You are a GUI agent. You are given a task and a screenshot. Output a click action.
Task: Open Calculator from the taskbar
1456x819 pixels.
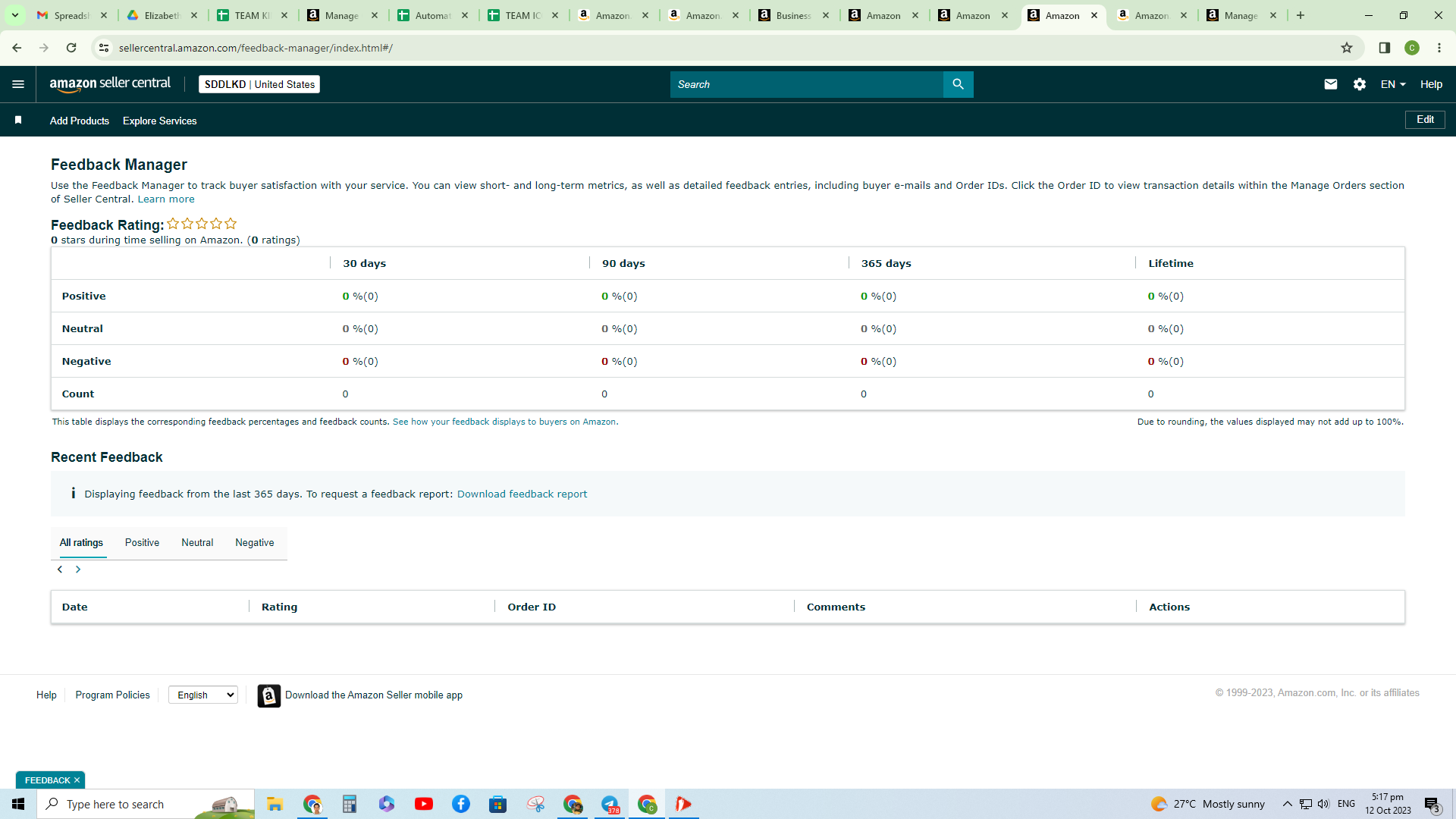[349, 804]
